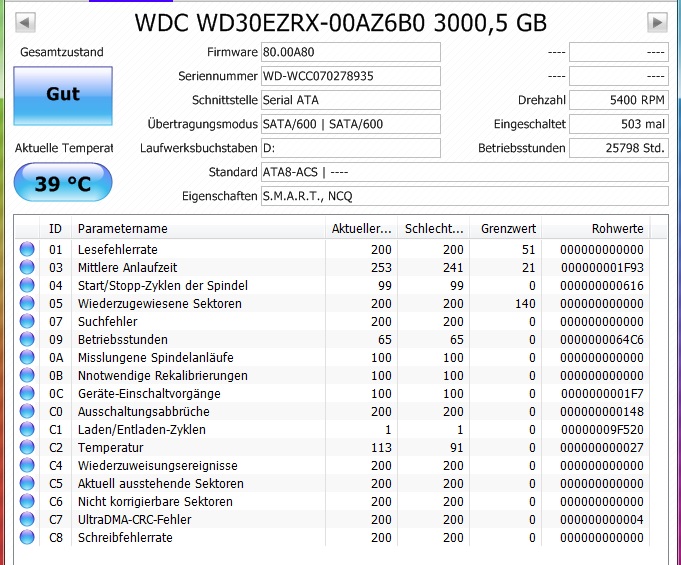The width and height of the screenshot is (681, 565).
Task: Click the Rohwerte column header
Action: (596, 228)
